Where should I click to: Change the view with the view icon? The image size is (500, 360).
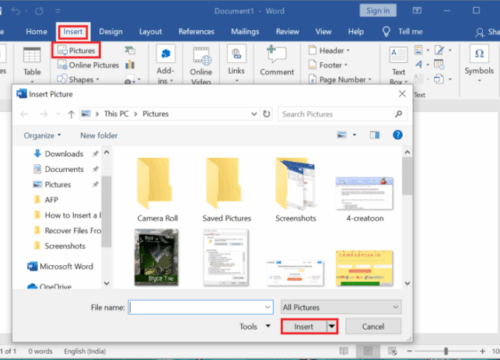coord(342,135)
